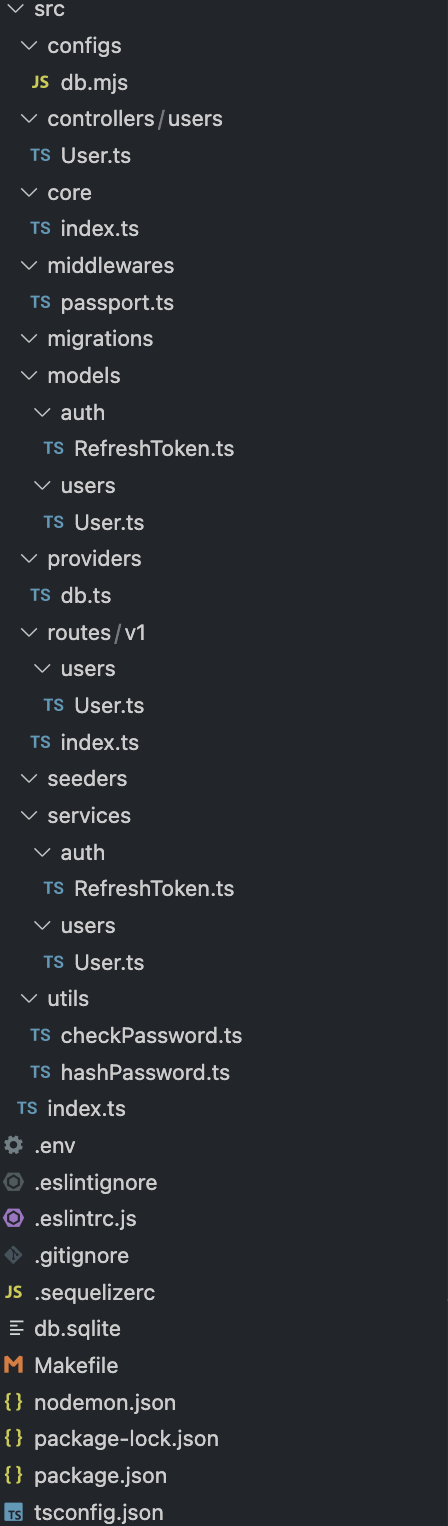
Task: Click the braces icon next to nodemon.json
Action: coord(13,1402)
